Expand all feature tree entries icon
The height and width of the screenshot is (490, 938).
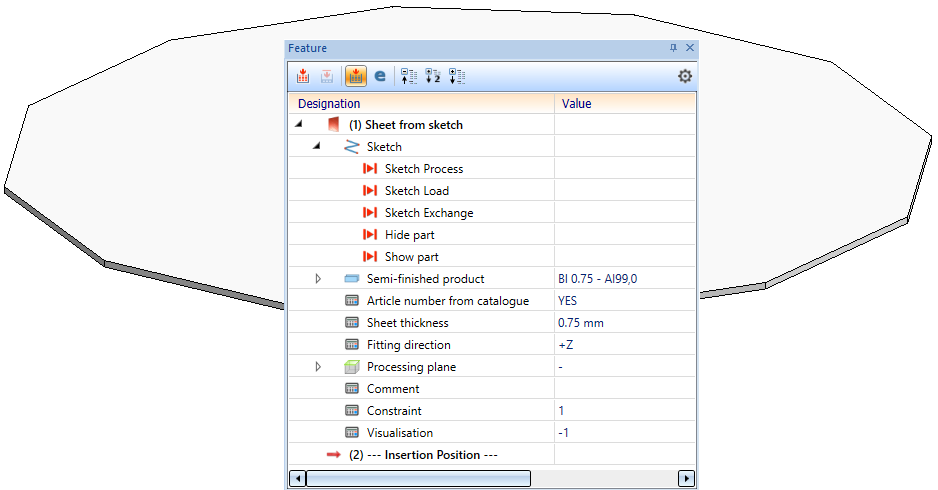tap(457, 76)
